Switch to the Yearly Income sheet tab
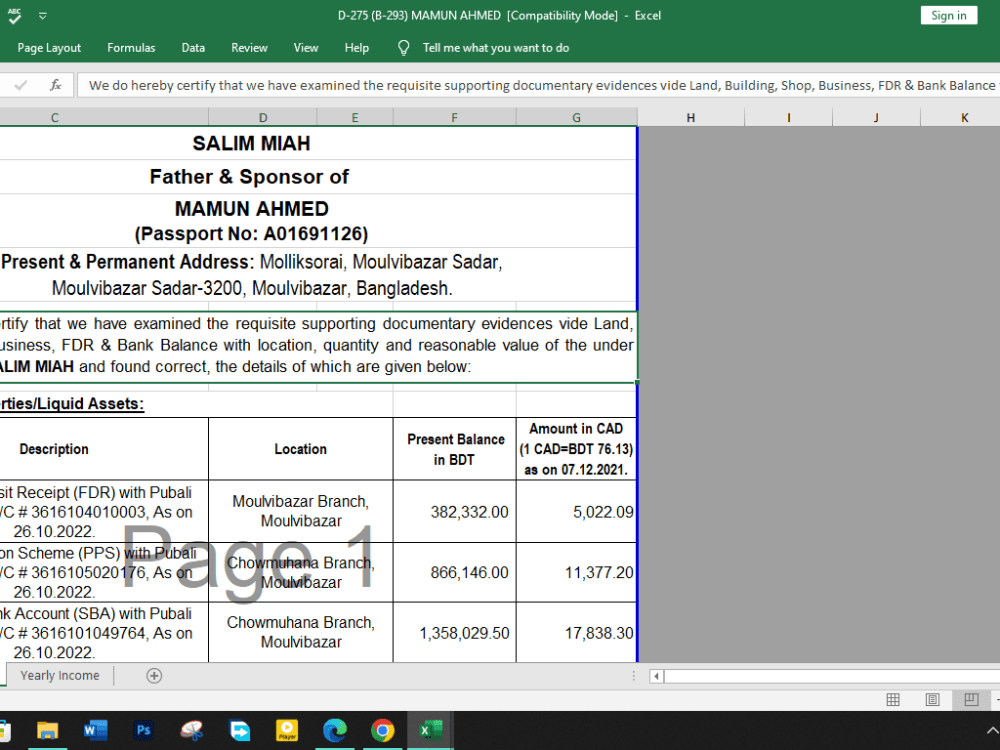 (x=60, y=675)
